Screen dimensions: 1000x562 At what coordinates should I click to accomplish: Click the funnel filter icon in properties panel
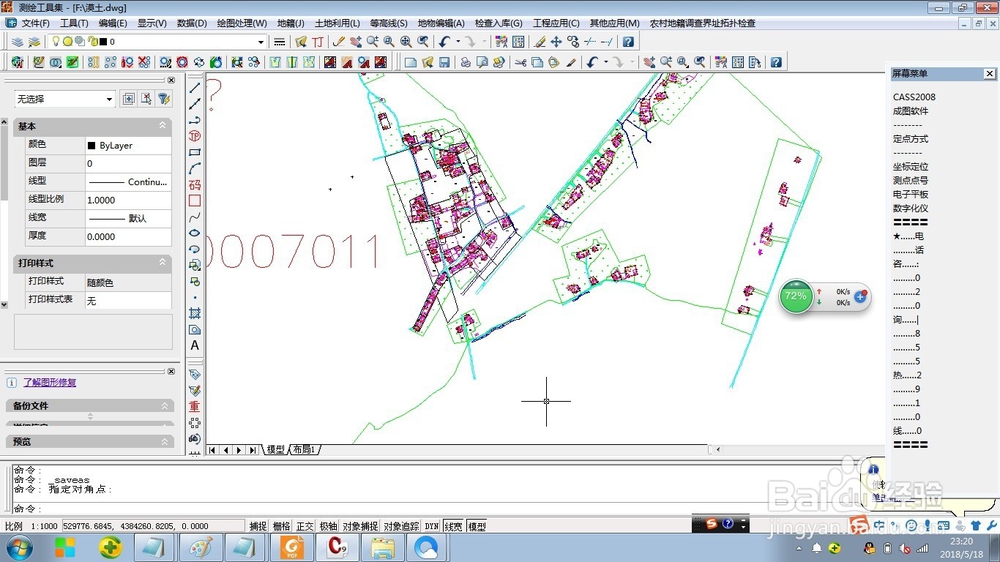164,99
